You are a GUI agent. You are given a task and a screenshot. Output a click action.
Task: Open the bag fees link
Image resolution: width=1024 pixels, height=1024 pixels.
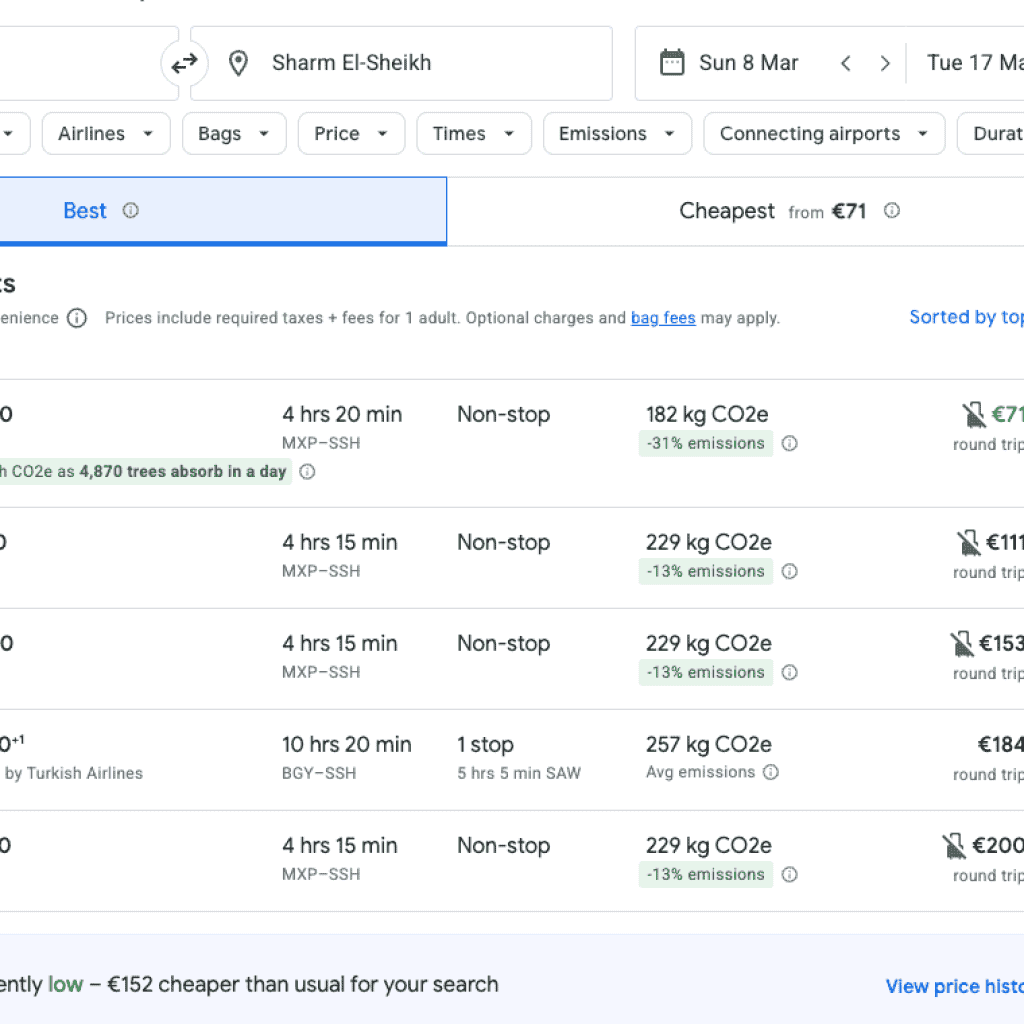point(663,318)
